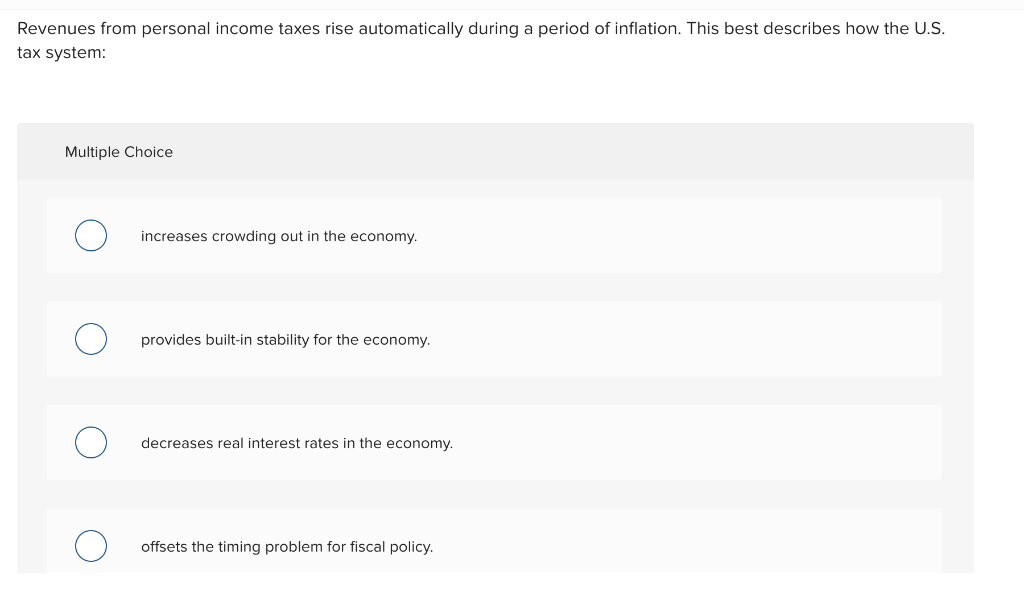
Task: Click the text 'offsets the timing problem for fiscal policy'
Action: 287,547
